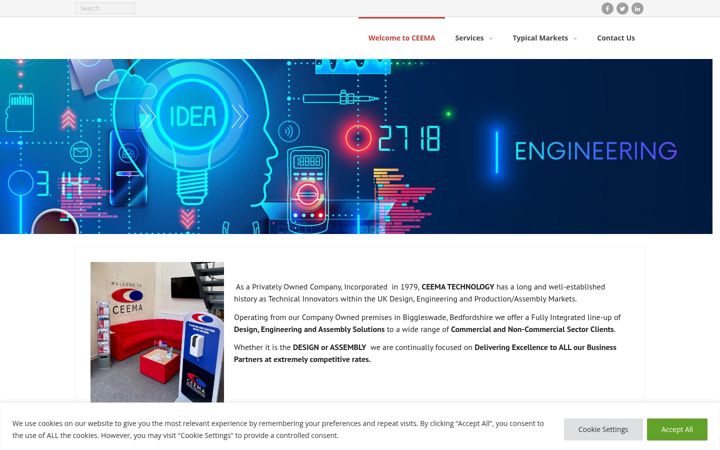Click the Engineering hero banner
Screen dimensions: 720x450
356,146
